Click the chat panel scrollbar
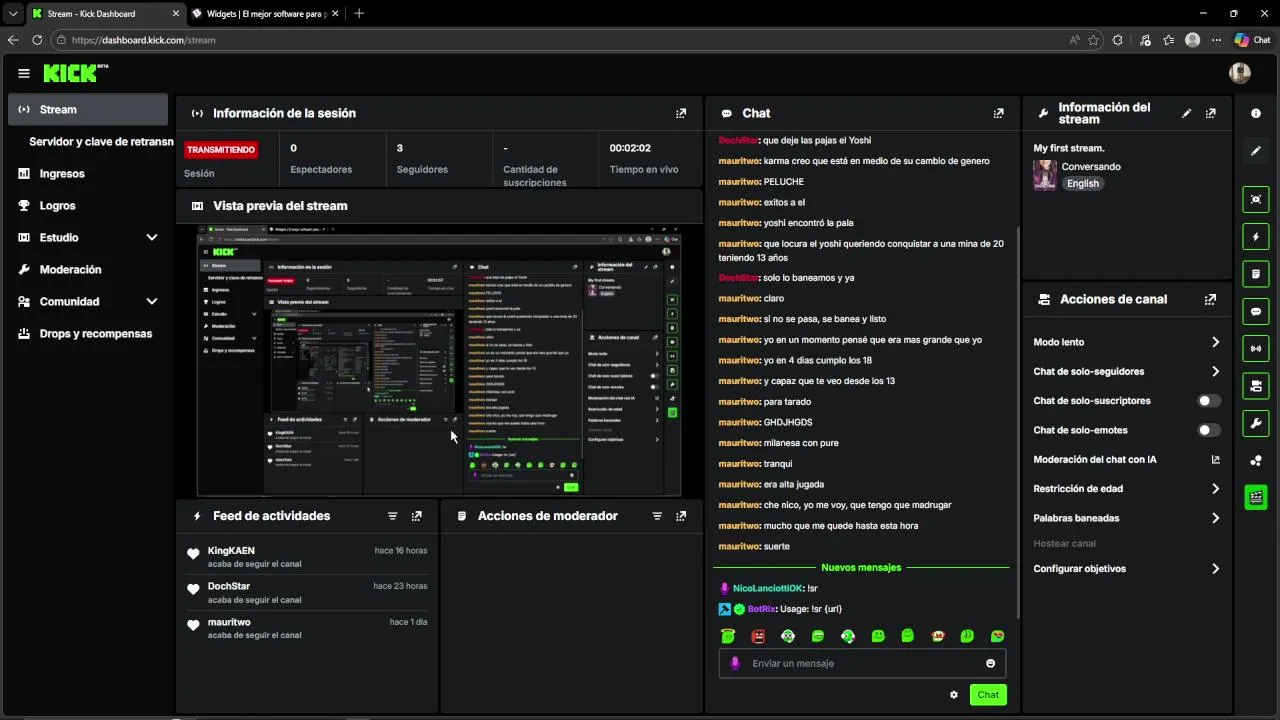 pos(1017,420)
